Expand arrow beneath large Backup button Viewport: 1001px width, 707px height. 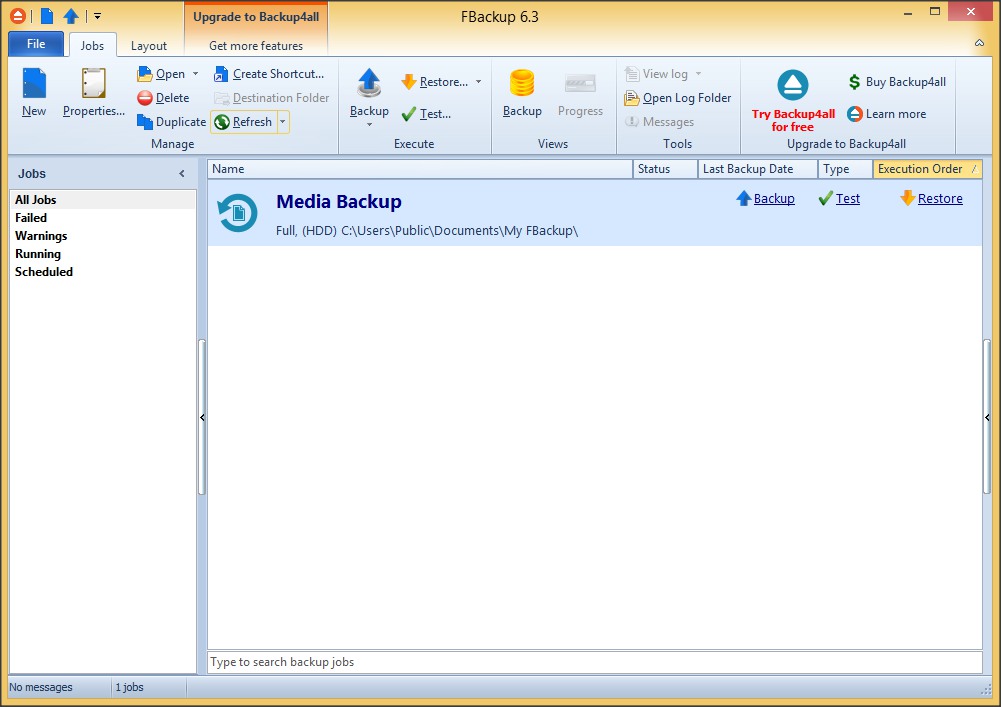coord(369,125)
